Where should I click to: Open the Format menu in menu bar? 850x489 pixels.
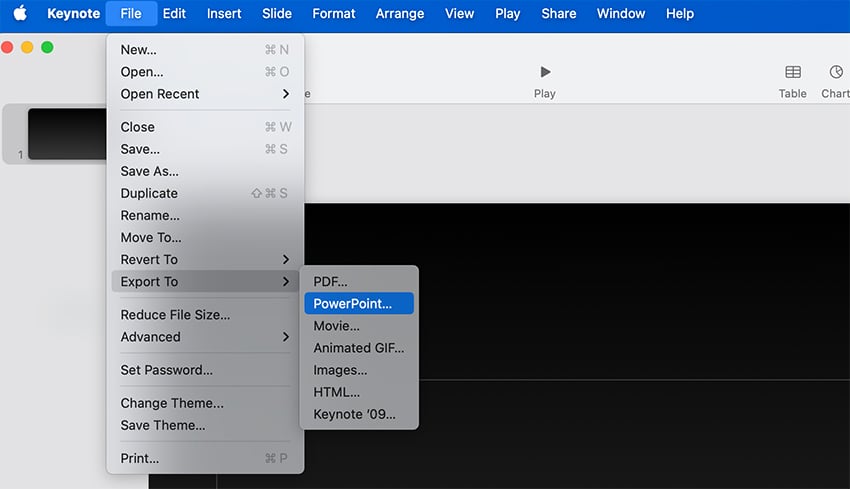click(333, 14)
